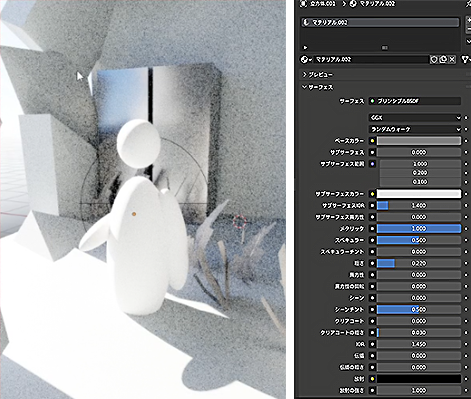Expand the プレビュー panel
This screenshot has height=399, width=471.
317,75
